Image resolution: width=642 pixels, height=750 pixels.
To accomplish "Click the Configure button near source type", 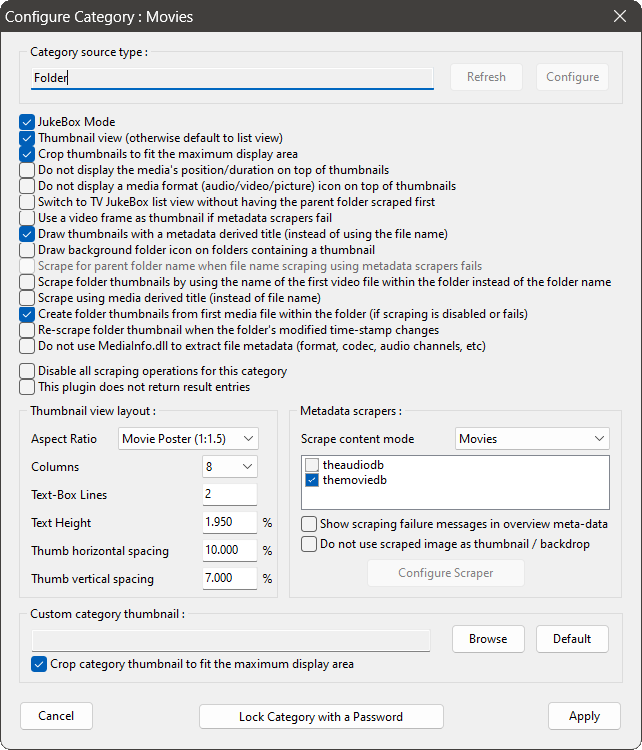I will [573, 77].
